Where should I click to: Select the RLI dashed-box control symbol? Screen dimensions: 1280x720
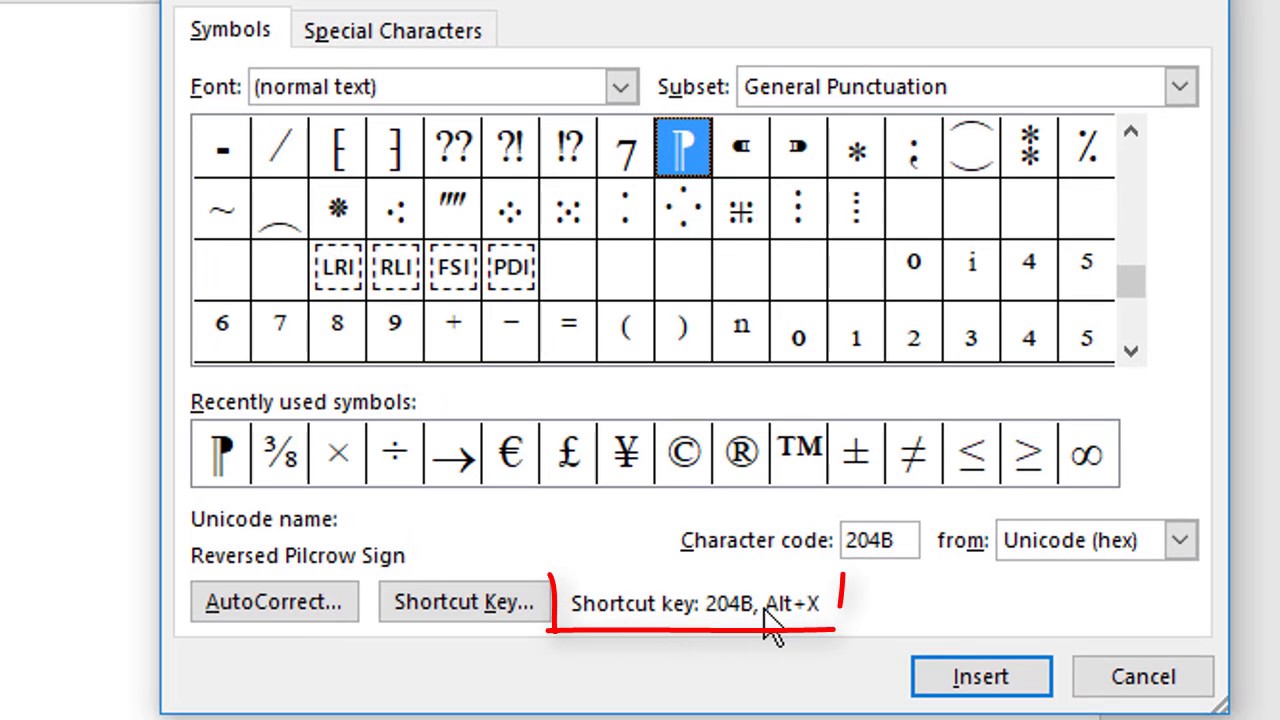coord(395,268)
